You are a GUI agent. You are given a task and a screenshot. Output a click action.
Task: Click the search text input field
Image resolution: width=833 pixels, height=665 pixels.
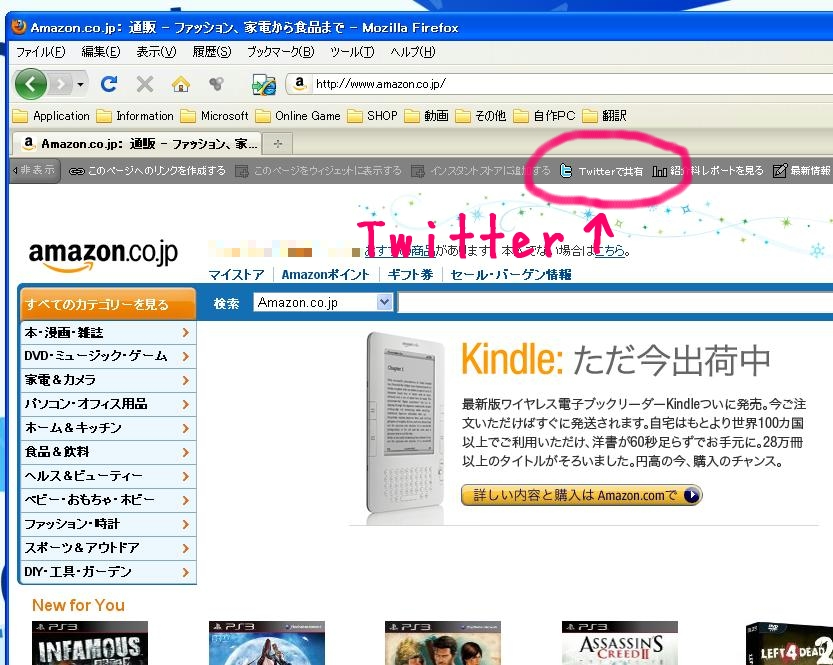[x=615, y=303]
